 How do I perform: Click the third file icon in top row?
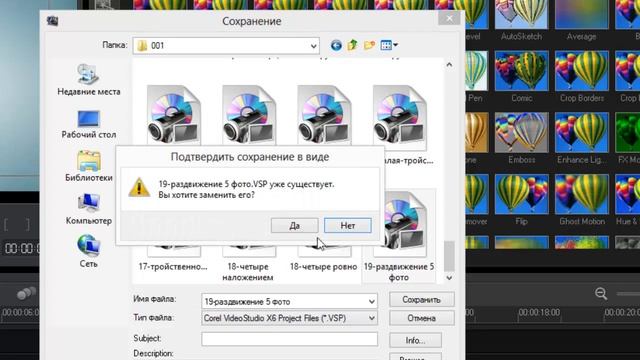tap(324, 115)
